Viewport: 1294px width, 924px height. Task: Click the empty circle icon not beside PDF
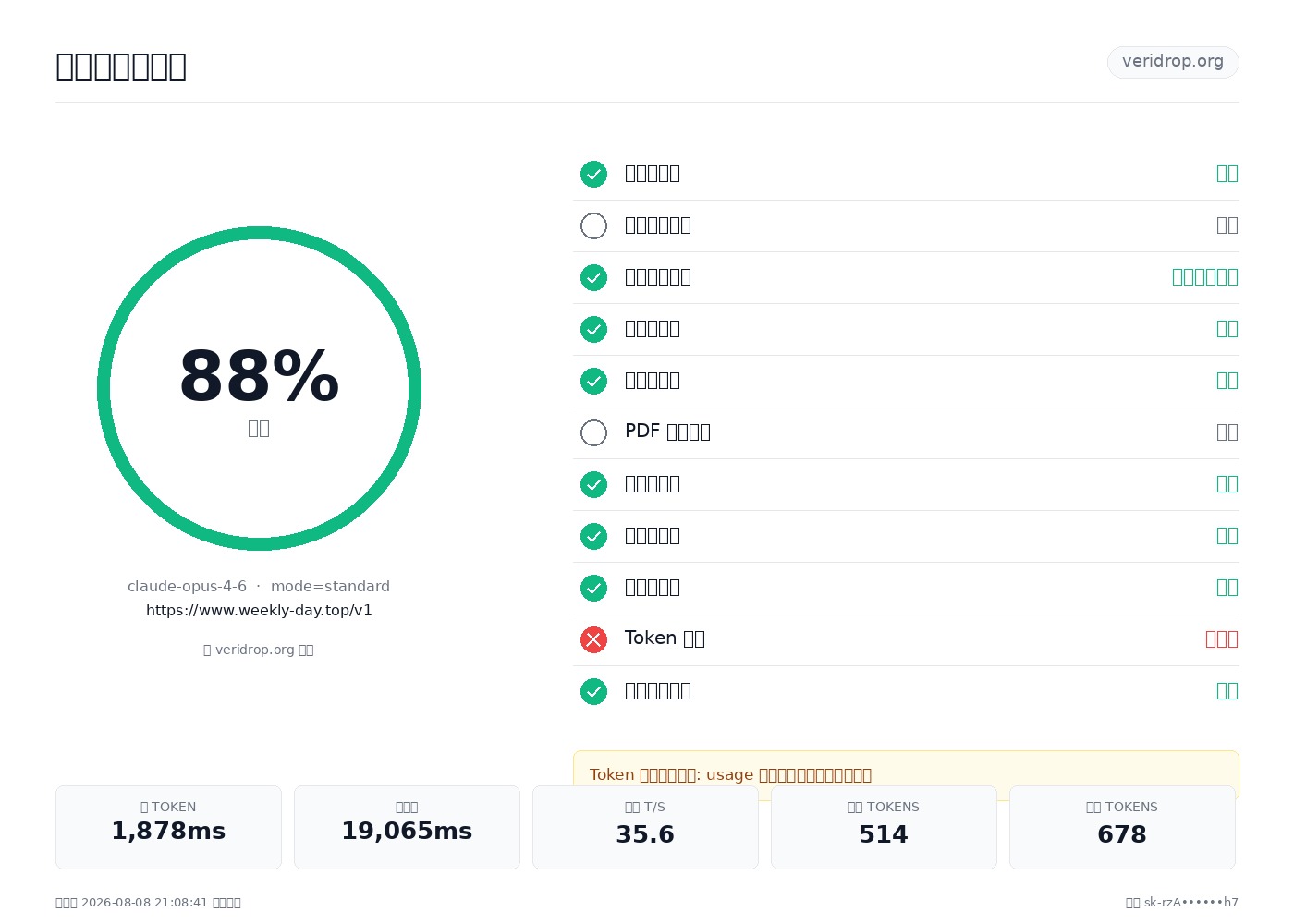593,225
